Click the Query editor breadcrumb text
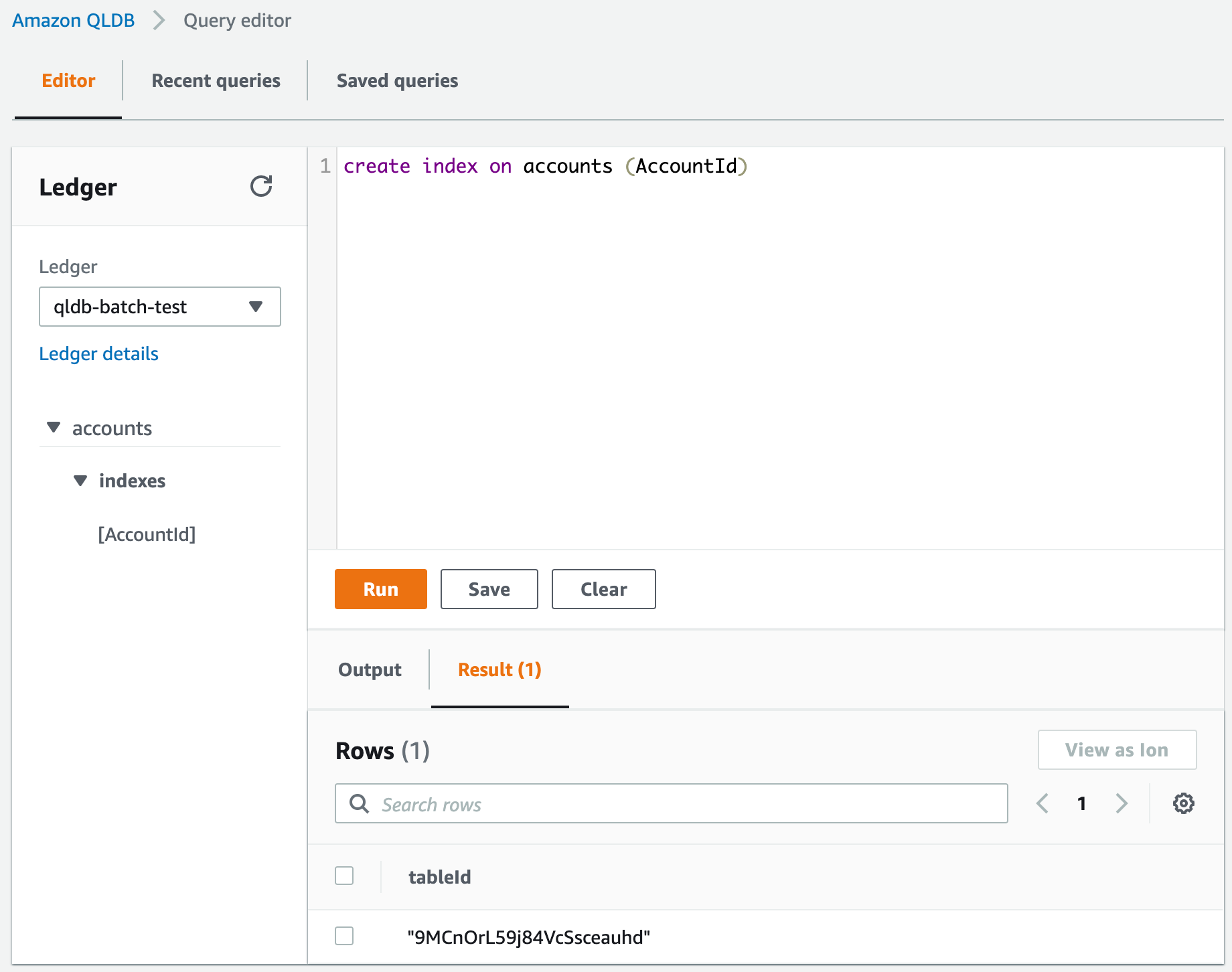This screenshot has height=972, width=1232. [x=238, y=21]
